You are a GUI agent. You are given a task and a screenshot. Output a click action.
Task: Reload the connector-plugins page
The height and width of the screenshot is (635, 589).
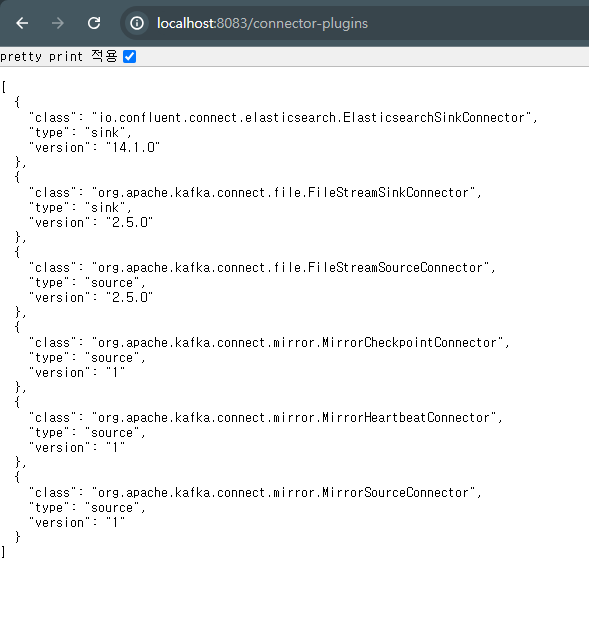click(94, 23)
